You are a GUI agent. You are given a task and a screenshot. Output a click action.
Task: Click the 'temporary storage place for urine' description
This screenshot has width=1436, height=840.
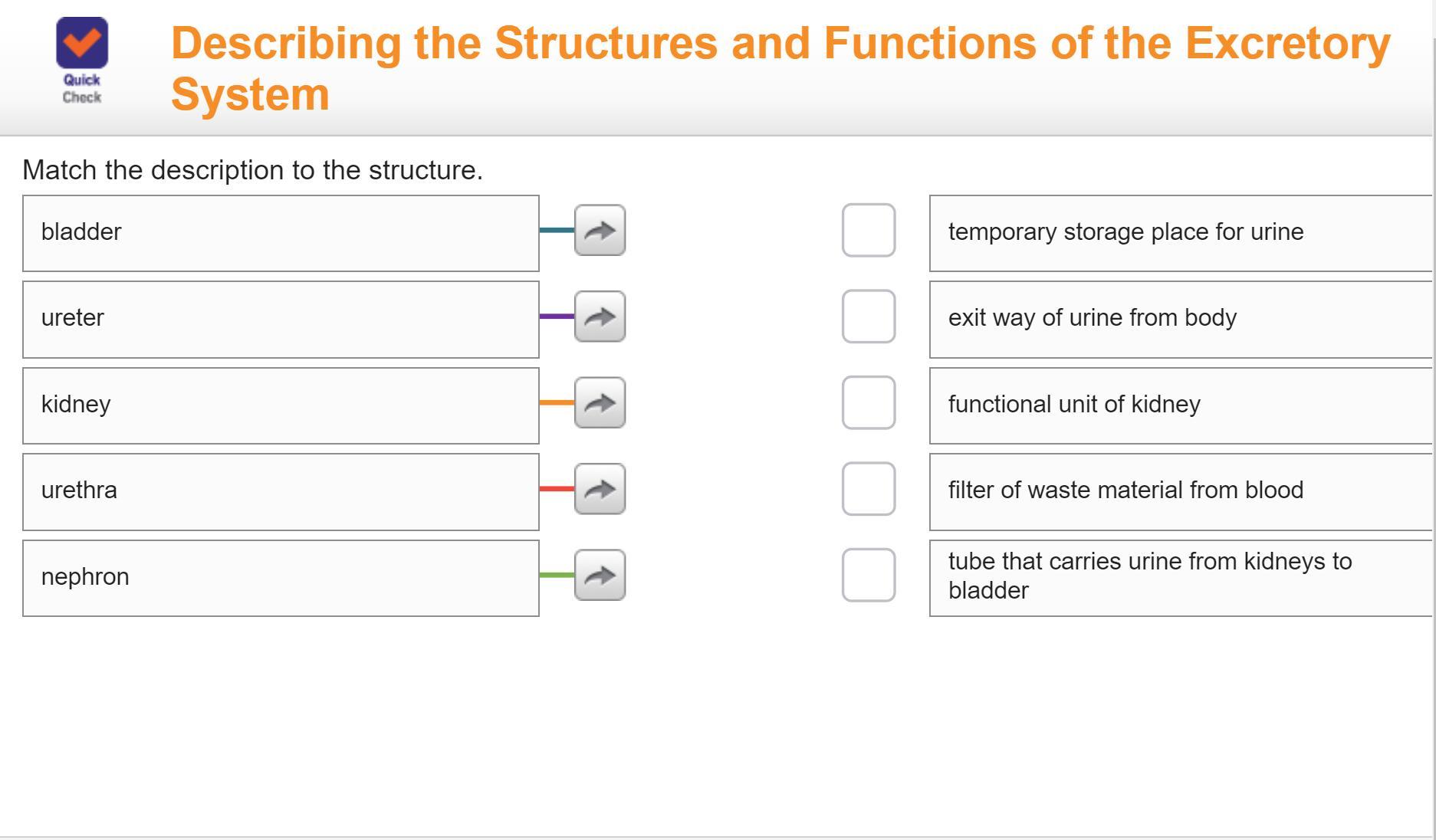click(x=1179, y=233)
